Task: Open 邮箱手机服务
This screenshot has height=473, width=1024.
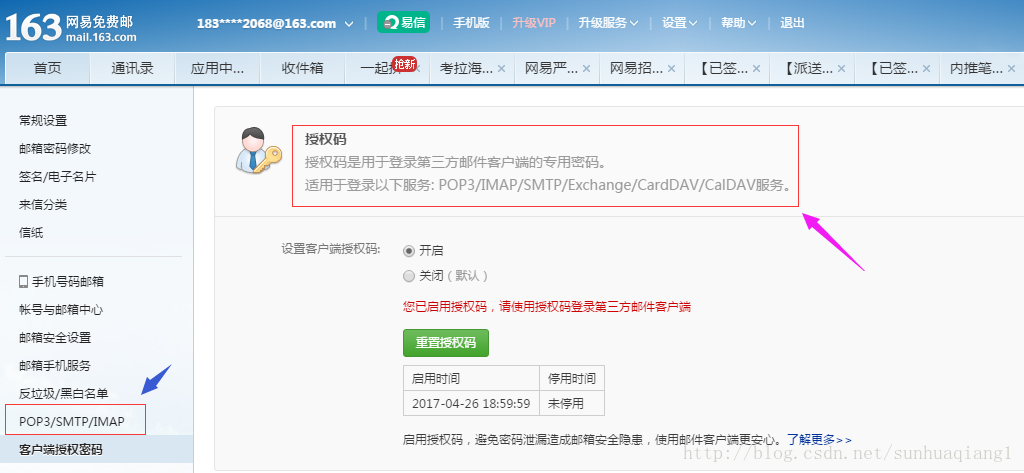Action: coord(55,366)
